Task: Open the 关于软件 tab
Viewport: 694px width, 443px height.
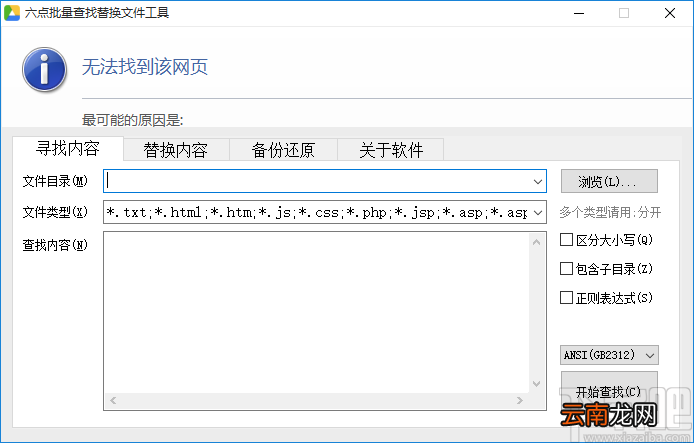Action: point(391,150)
